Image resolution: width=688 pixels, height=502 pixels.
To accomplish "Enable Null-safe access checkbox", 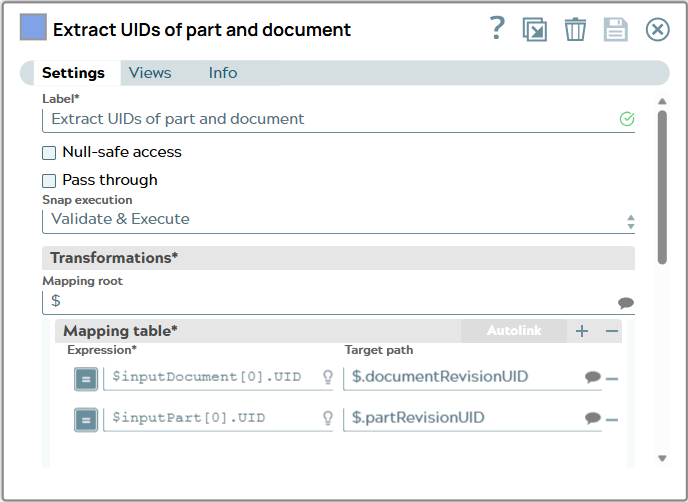I will tap(49, 153).
